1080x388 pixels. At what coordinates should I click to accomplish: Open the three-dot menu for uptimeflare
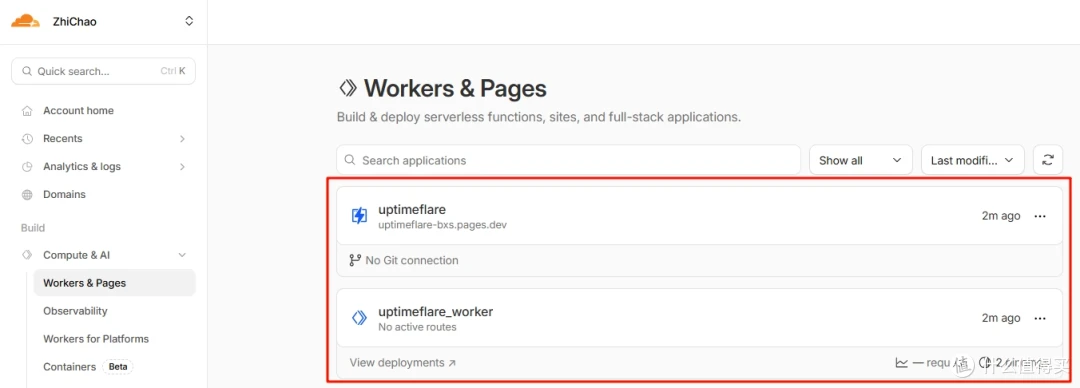pyautogui.click(x=1040, y=216)
